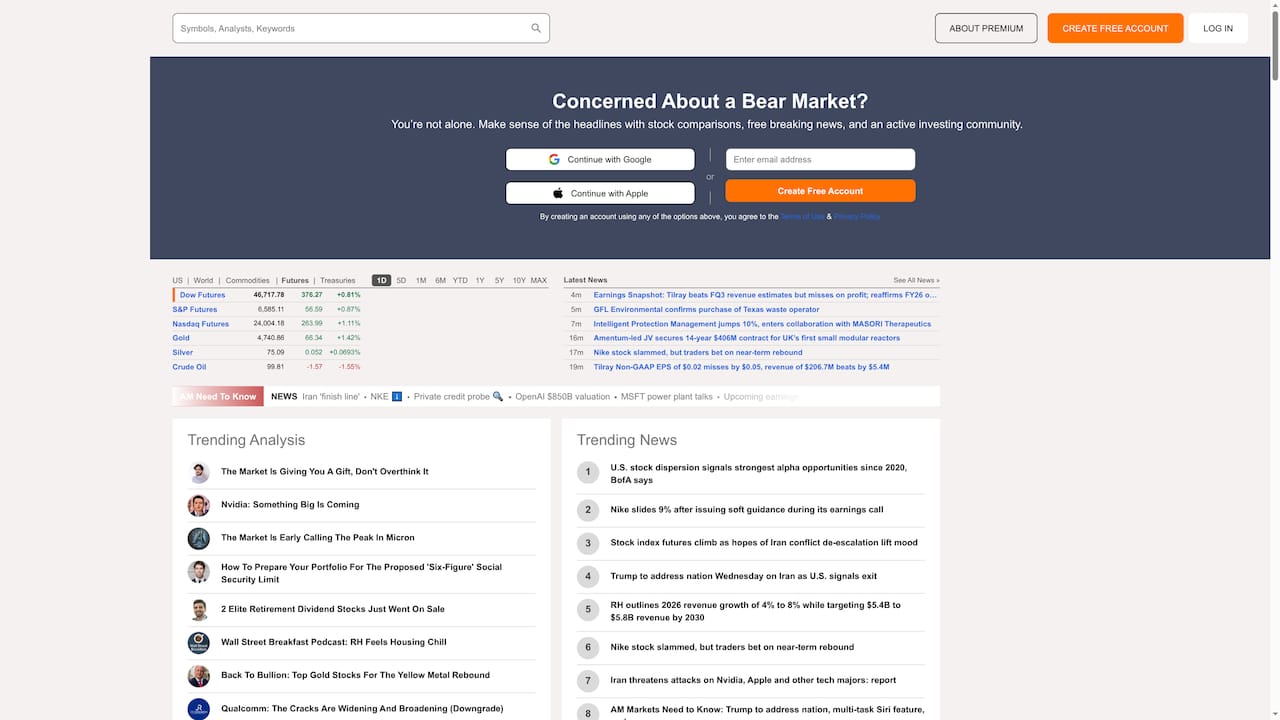This screenshot has height=720, width=1280.
Task: Click the search magnifier icon
Action: 536,29
